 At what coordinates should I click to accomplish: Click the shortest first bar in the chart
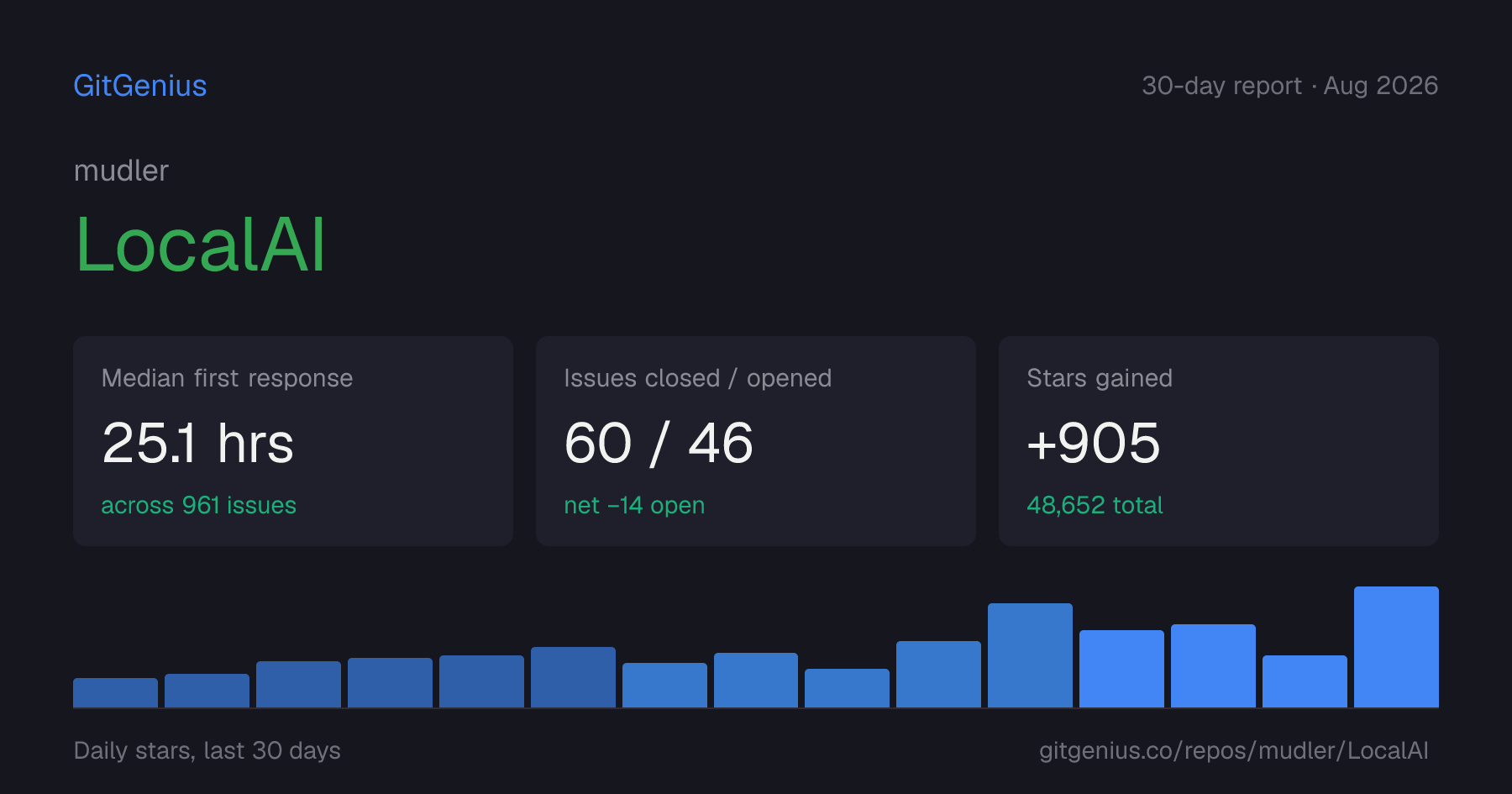tap(115, 692)
